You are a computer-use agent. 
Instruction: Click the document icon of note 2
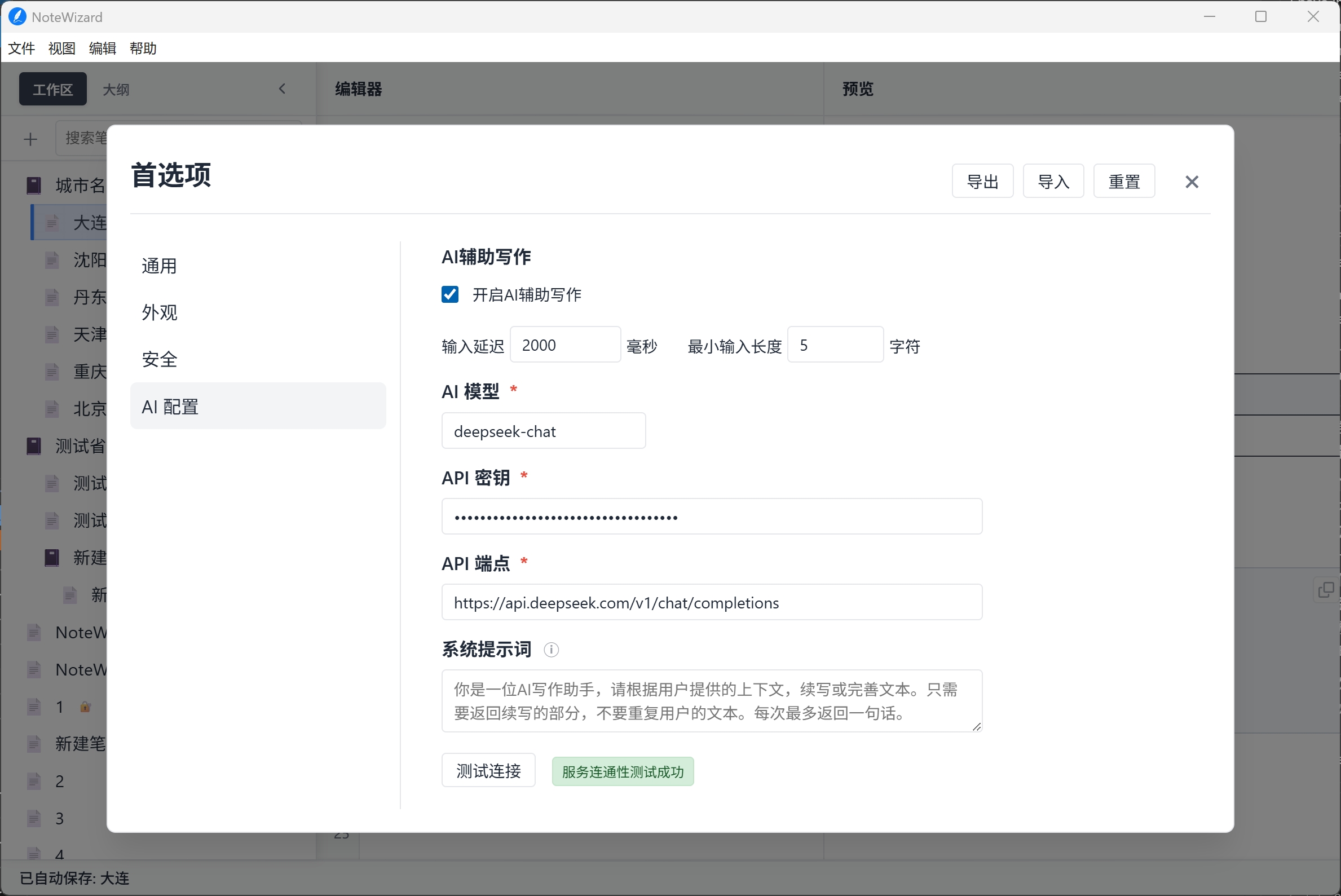(x=34, y=781)
